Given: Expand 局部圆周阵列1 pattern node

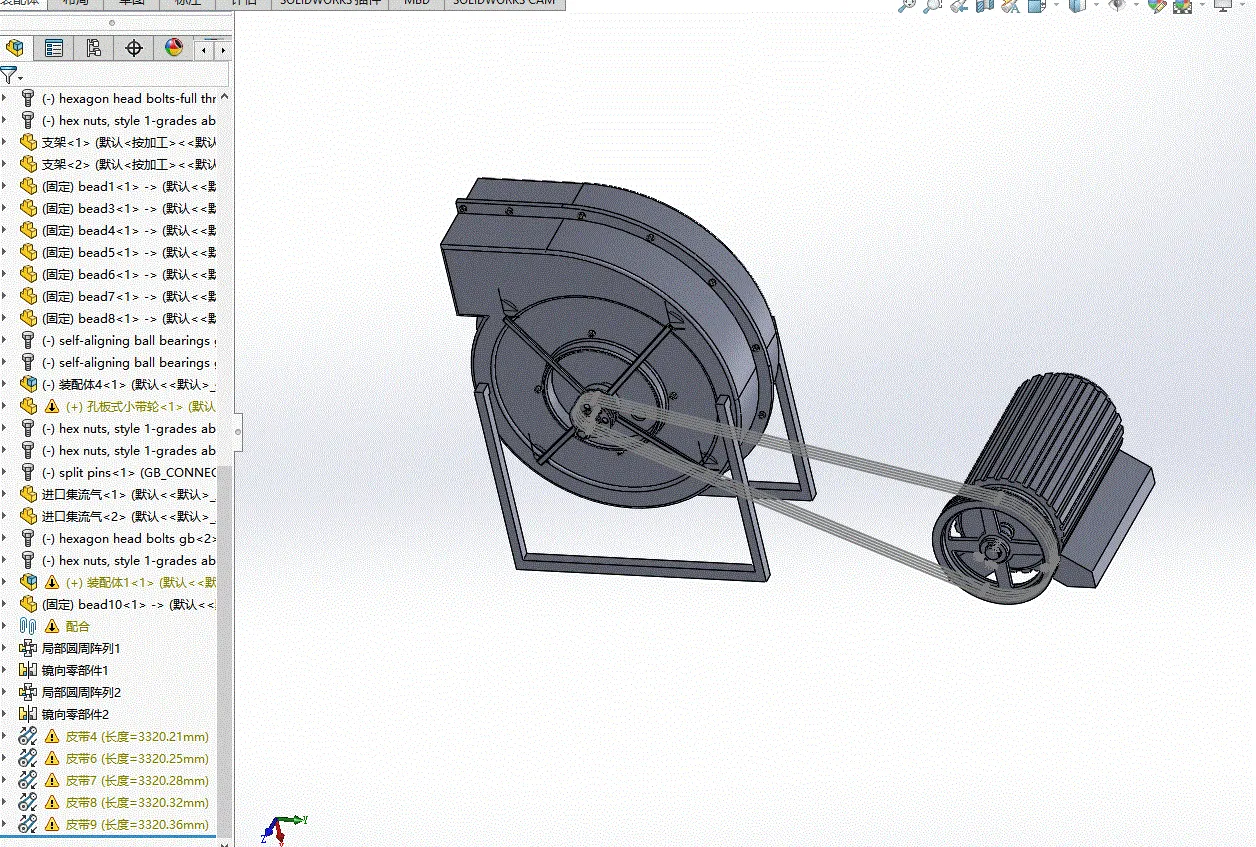Looking at the screenshot, I should point(5,648).
